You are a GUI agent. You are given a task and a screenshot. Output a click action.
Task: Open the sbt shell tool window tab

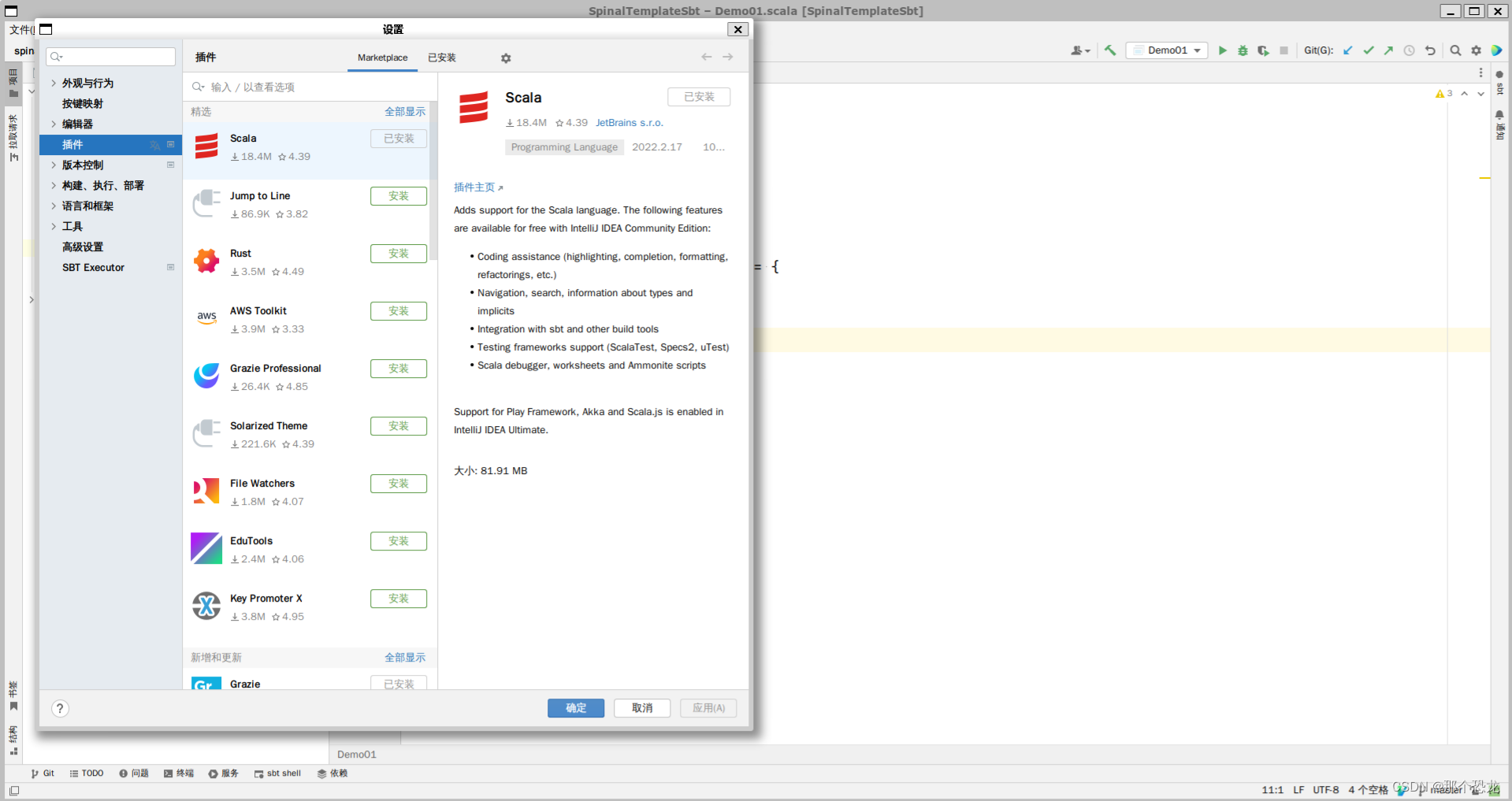[x=277, y=773]
